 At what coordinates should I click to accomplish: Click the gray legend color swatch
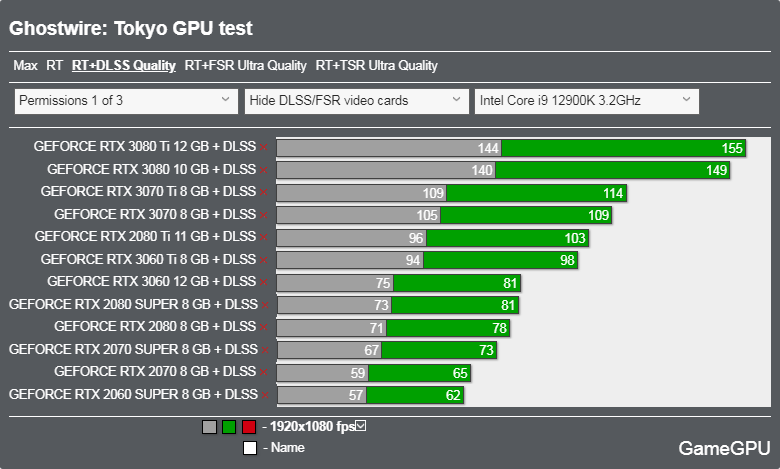point(209,427)
